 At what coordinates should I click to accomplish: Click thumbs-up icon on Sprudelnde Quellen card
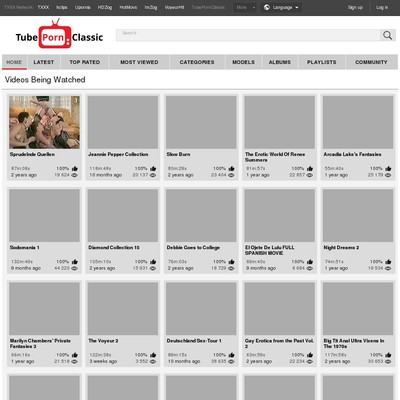tap(75, 169)
